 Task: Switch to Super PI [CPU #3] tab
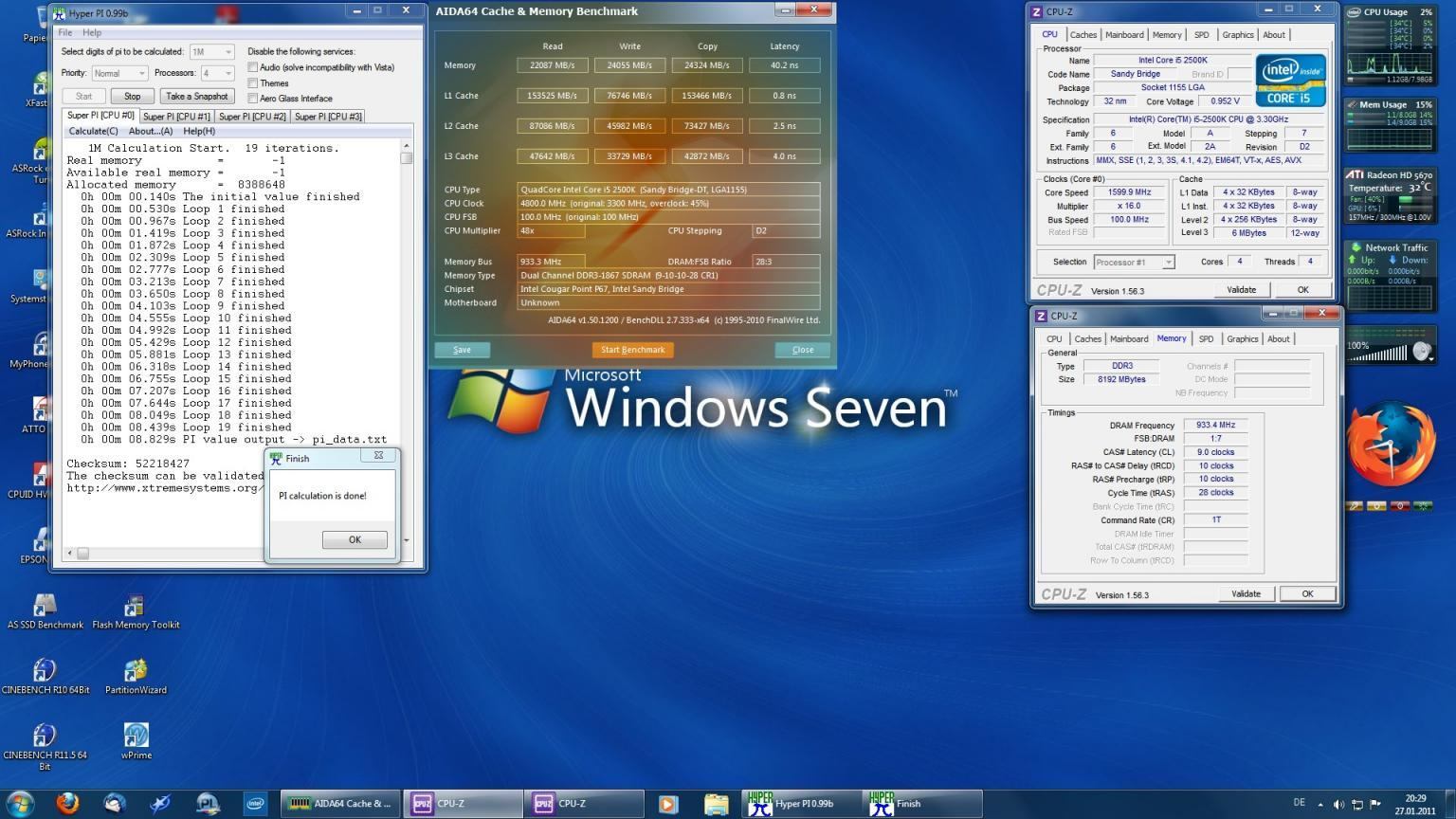click(x=328, y=117)
